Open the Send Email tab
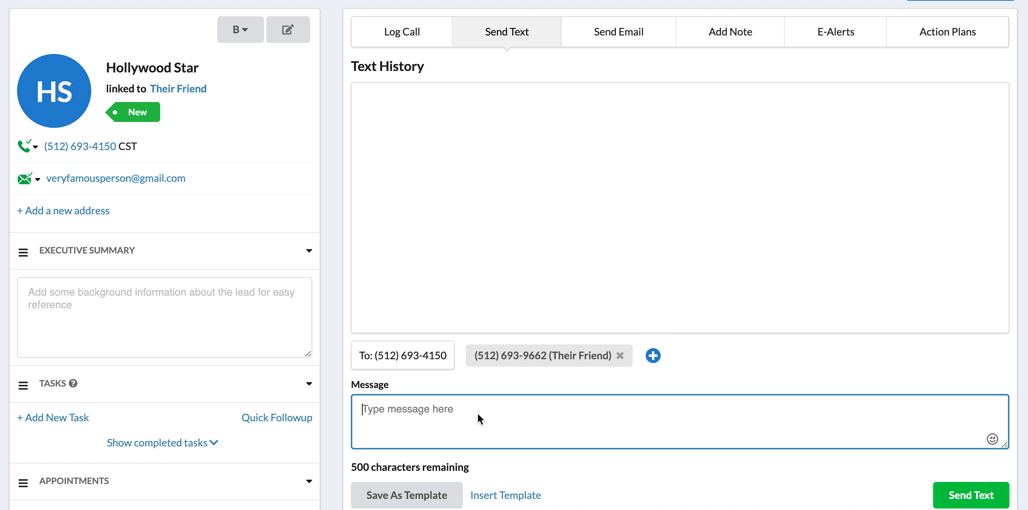Screen dimensions: 1028x510 coord(618,32)
